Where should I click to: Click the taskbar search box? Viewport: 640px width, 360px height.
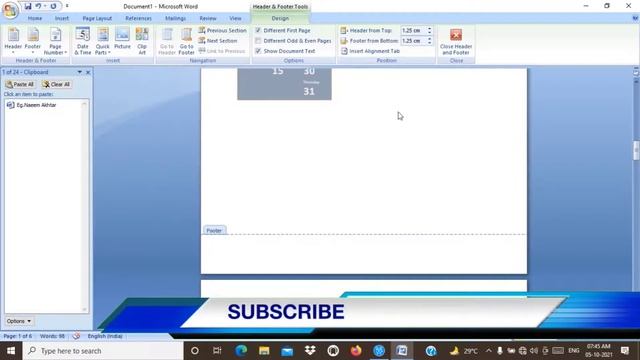pyautogui.click(x=103, y=351)
